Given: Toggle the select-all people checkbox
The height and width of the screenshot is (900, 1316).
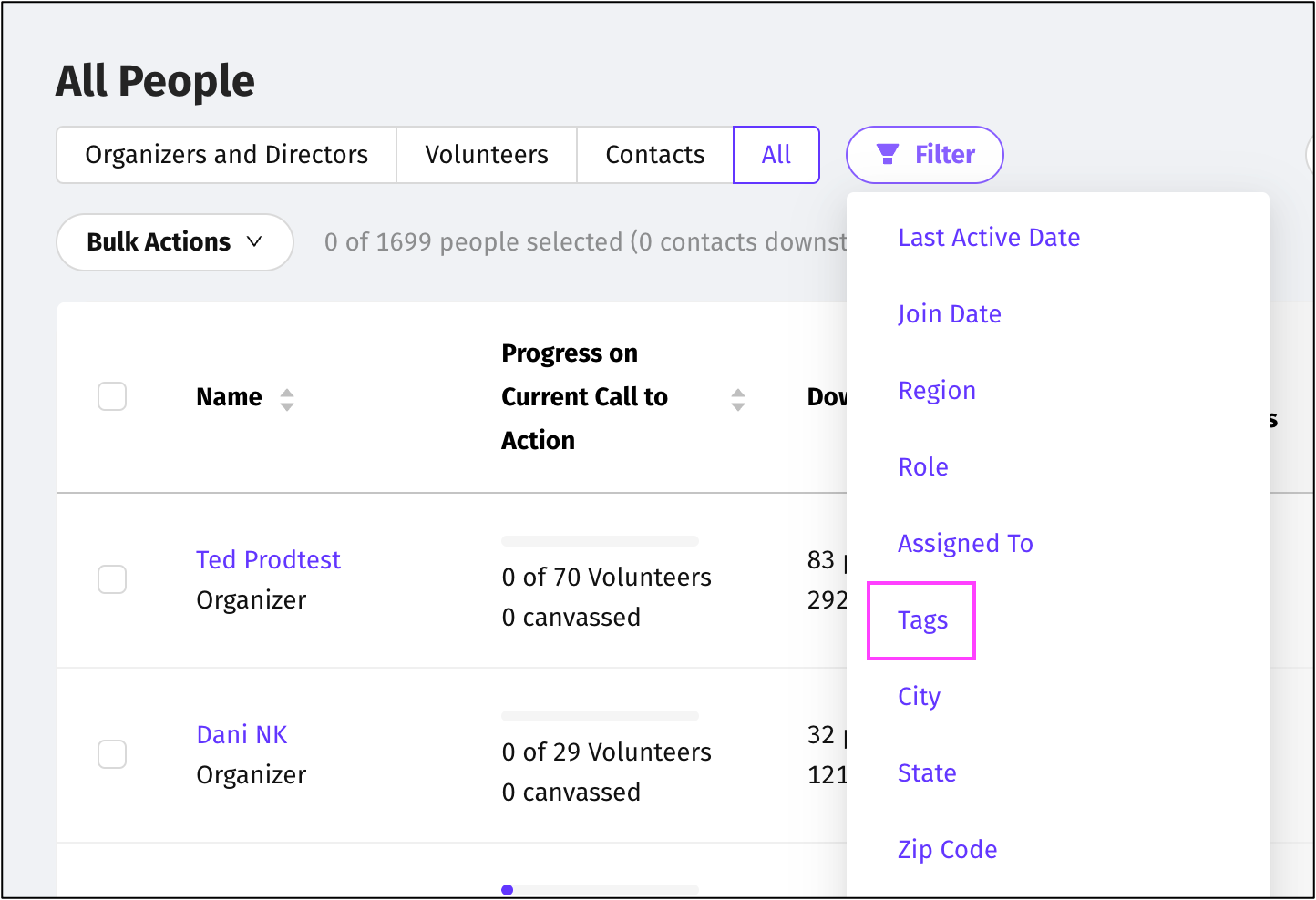Looking at the screenshot, I should tap(112, 397).
